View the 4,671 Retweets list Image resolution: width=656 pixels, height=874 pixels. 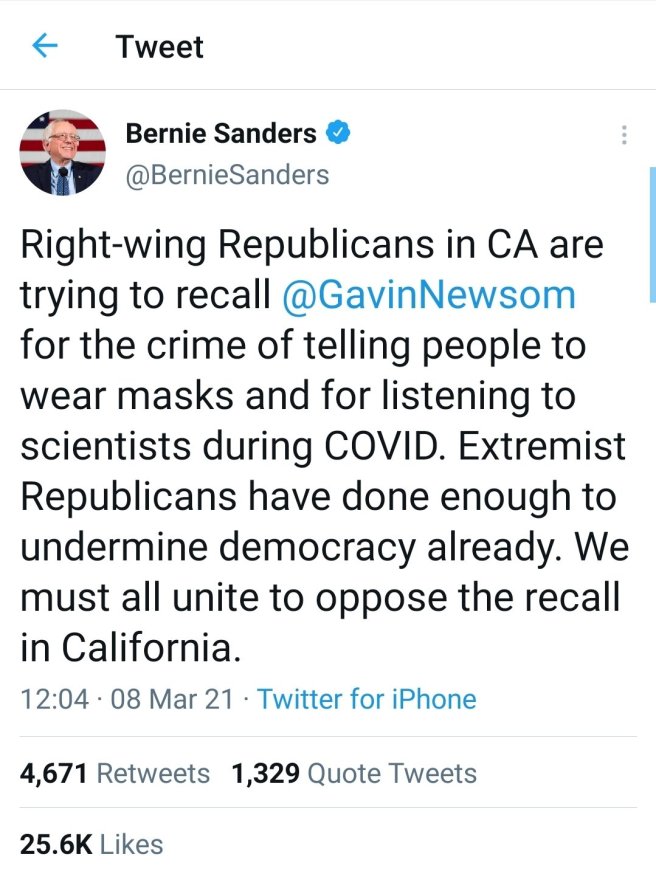point(115,773)
